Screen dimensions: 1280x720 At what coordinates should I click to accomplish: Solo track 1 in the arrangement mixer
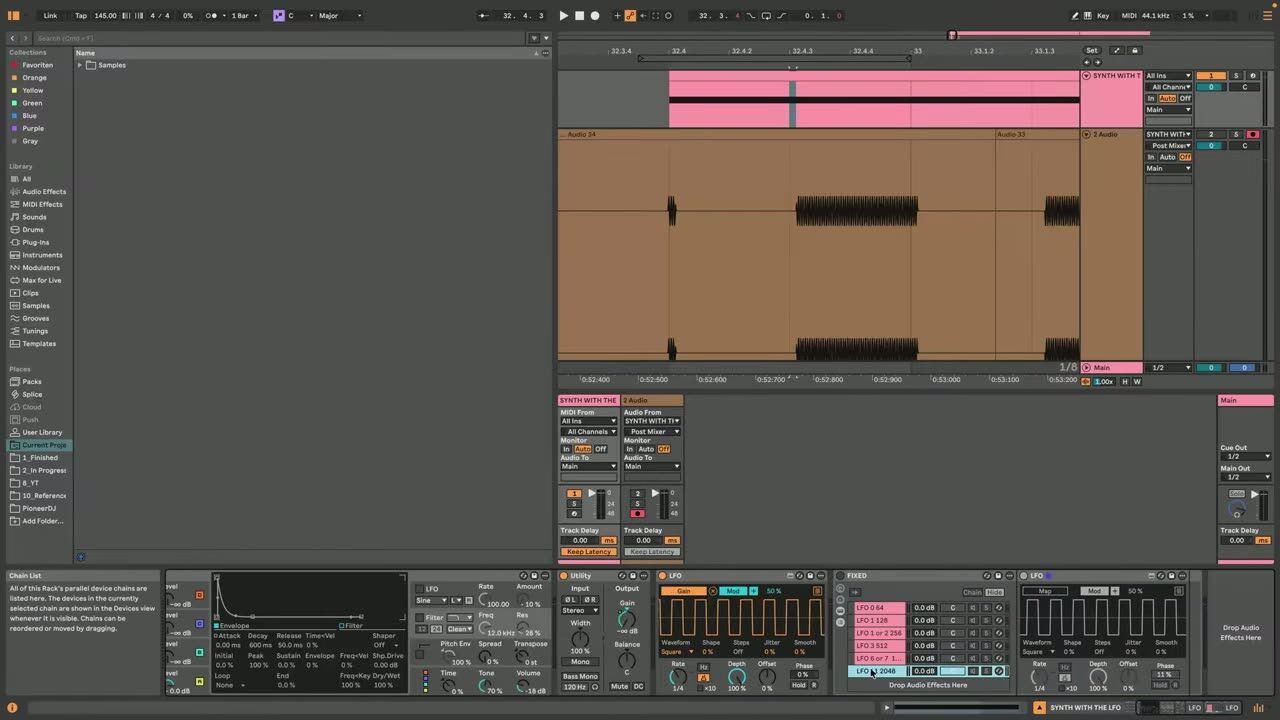tap(1236, 76)
